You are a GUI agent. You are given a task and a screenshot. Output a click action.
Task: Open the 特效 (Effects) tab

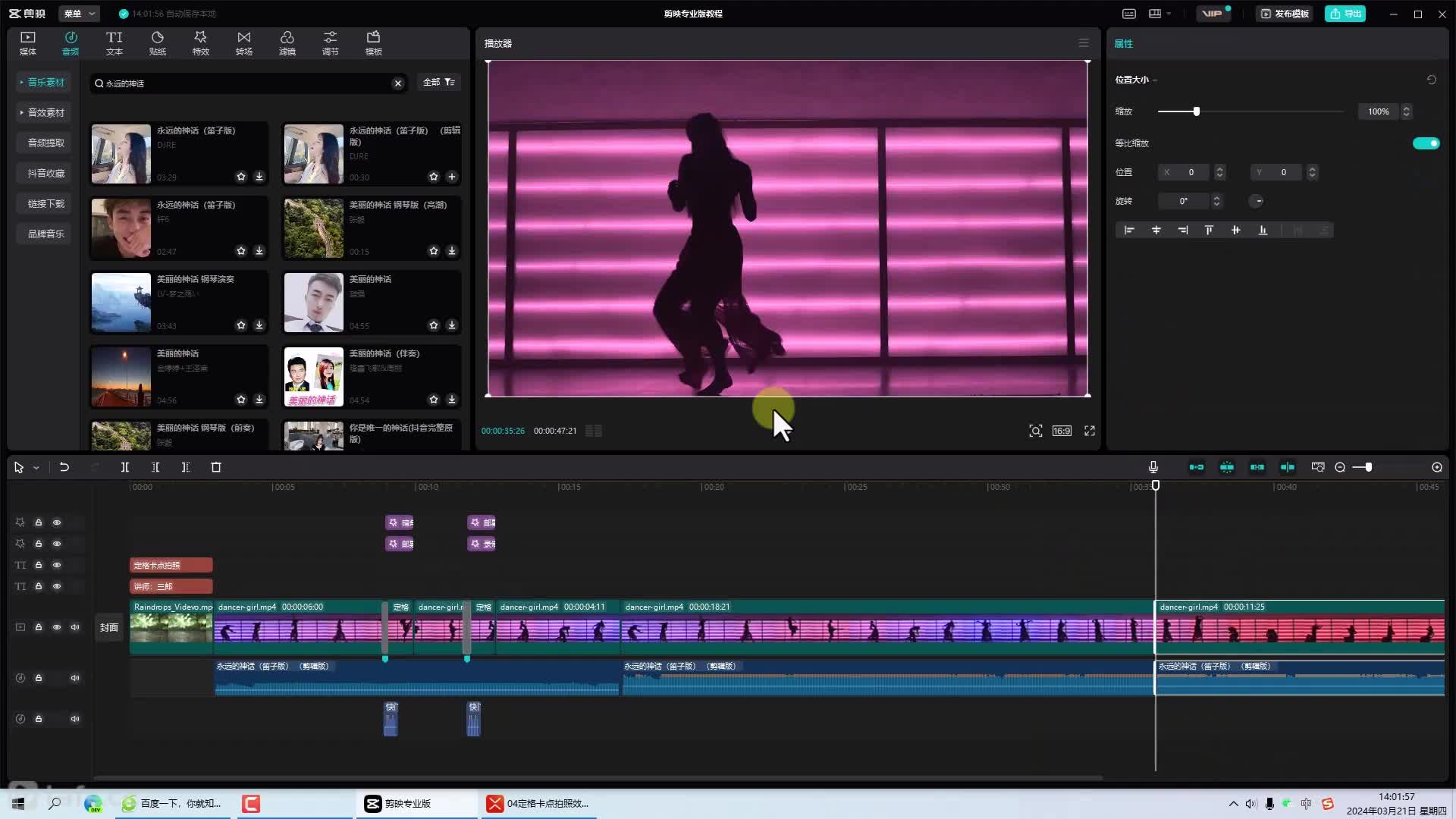[x=200, y=43]
